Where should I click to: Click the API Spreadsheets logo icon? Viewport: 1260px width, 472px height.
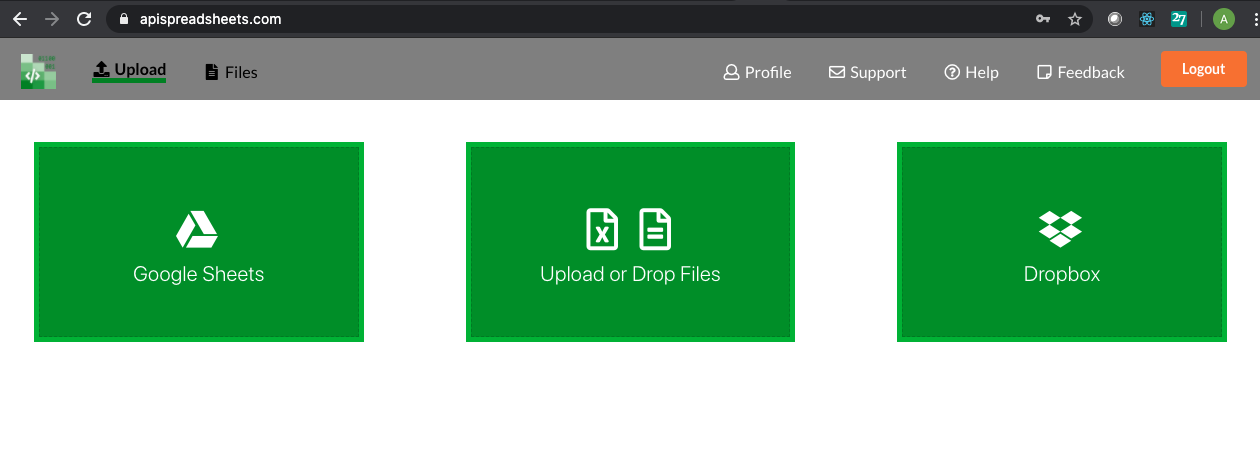tap(38, 71)
